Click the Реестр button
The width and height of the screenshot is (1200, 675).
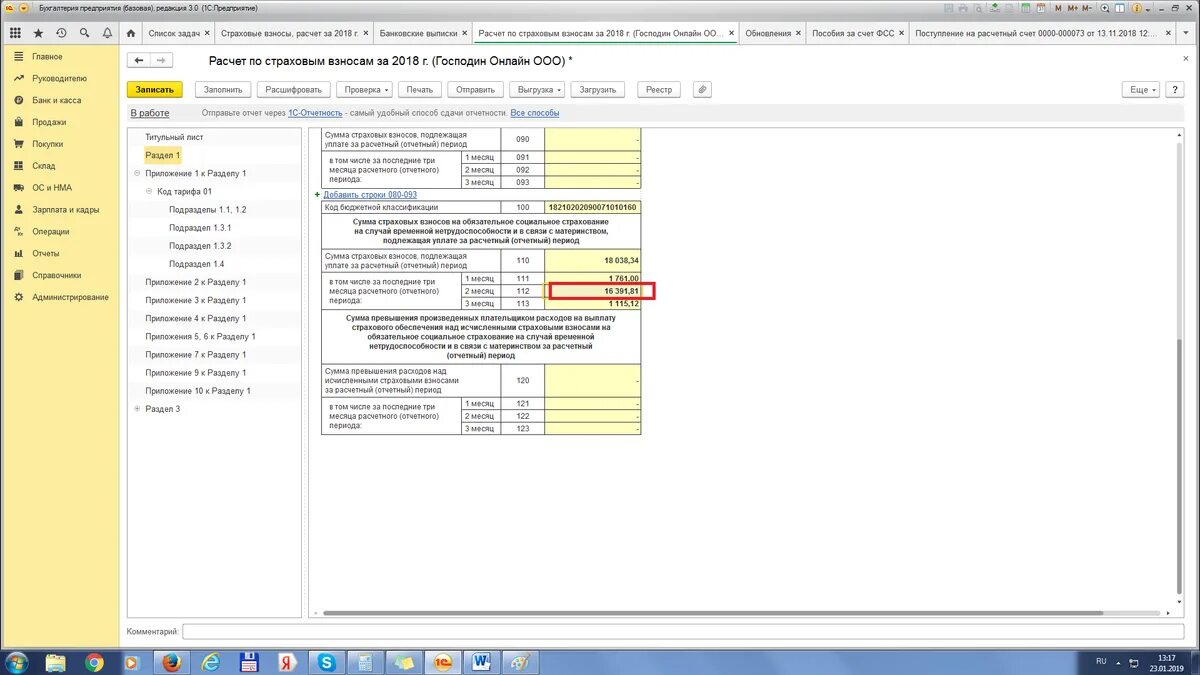pyautogui.click(x=659, y=89)
